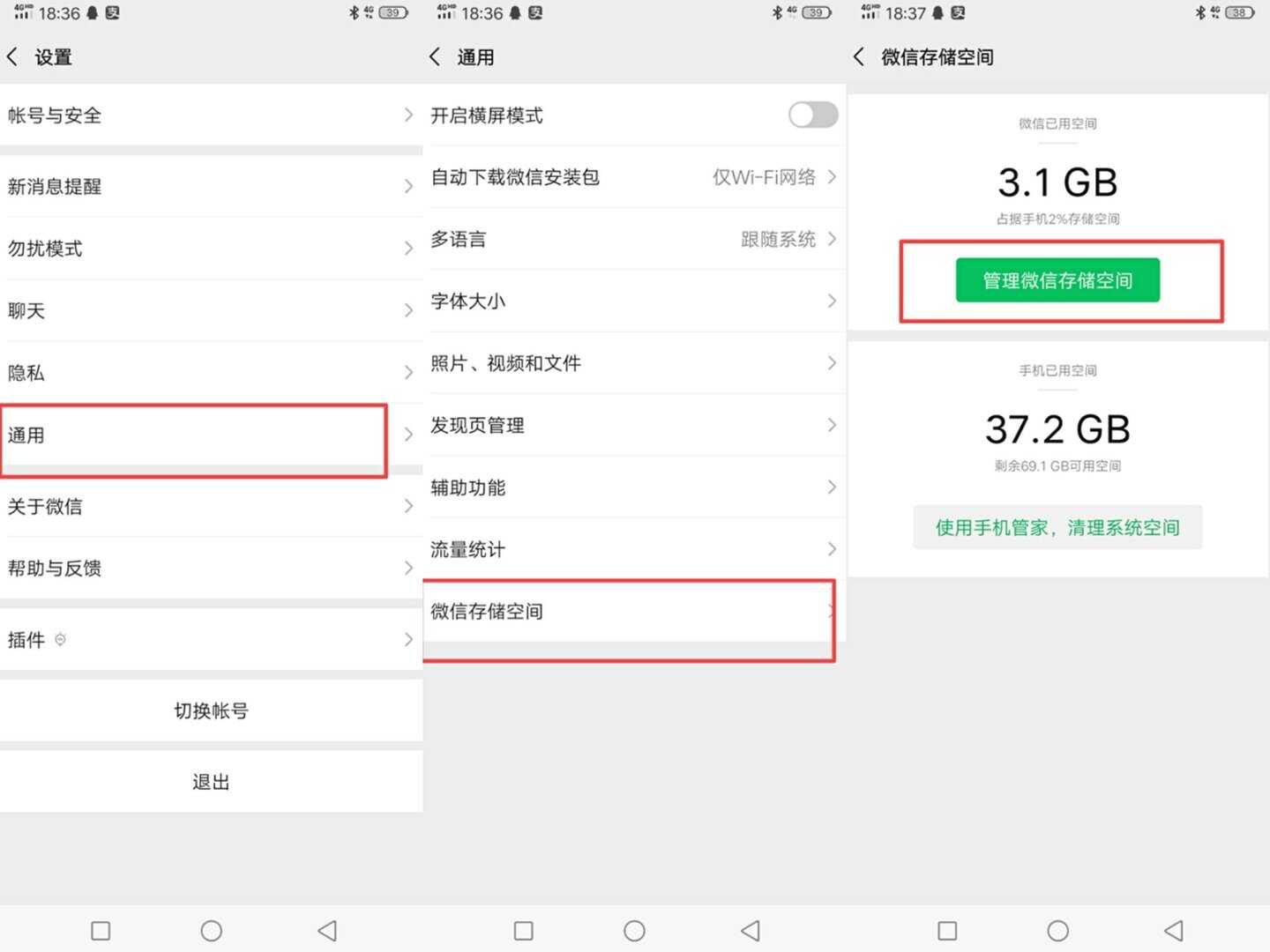
Task: Click 微信已用空间 heading
Action: [1057, 123]
